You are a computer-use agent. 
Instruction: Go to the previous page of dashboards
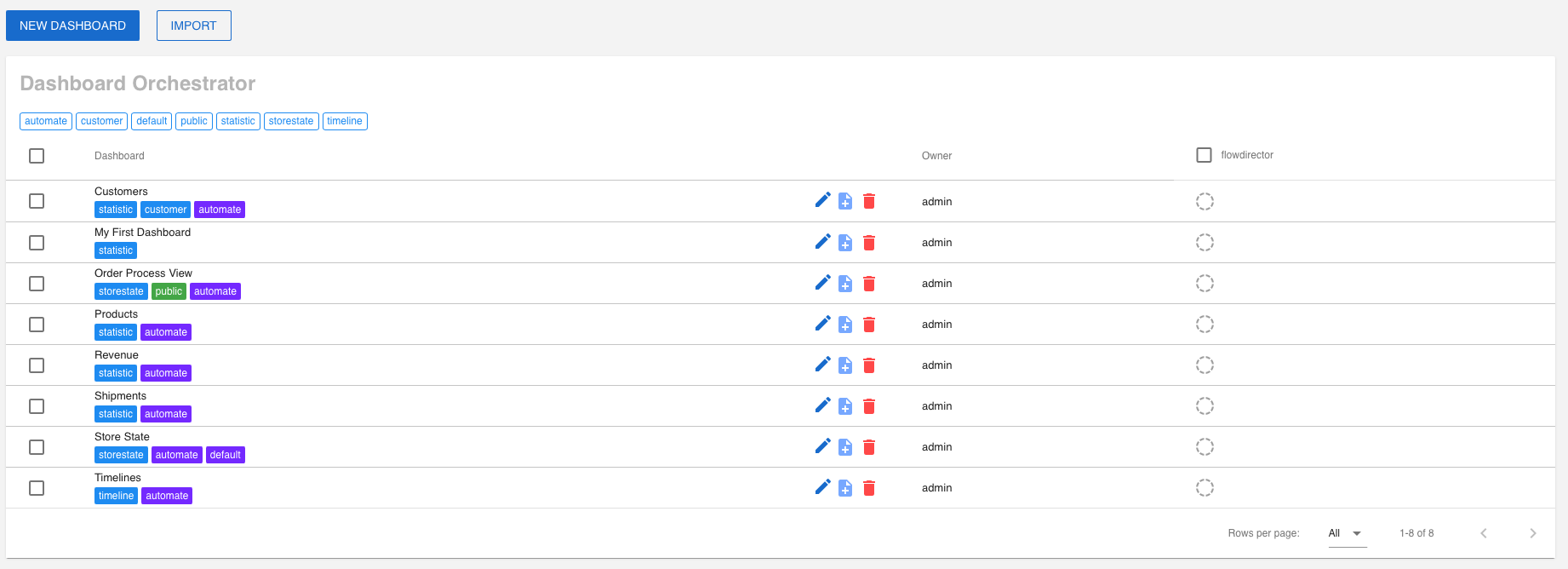pos(1483,533)
